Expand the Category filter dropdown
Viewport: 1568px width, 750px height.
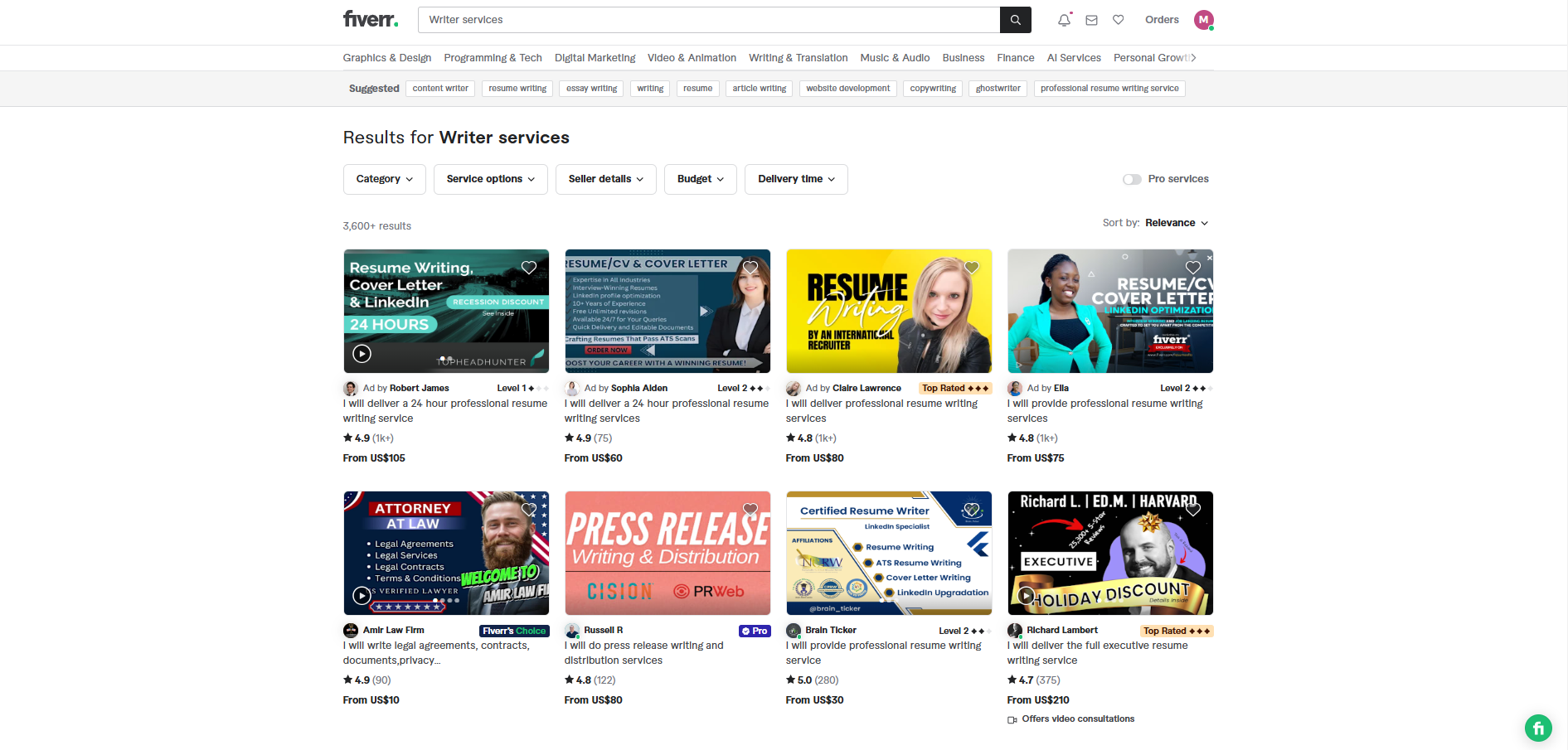(385, 179)
